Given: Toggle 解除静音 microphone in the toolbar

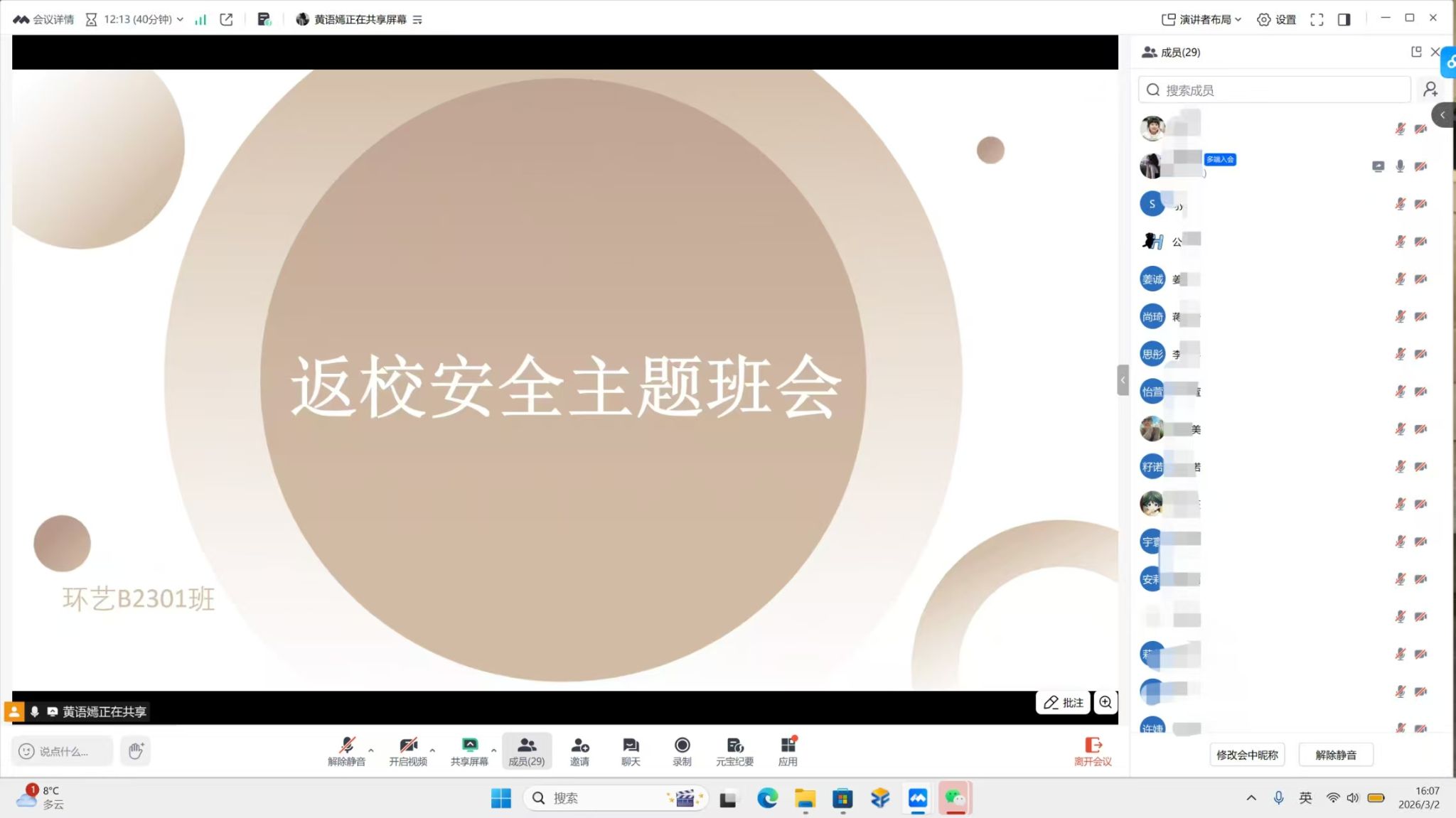Looking at the screenshot, I should (x=346, y=750).
